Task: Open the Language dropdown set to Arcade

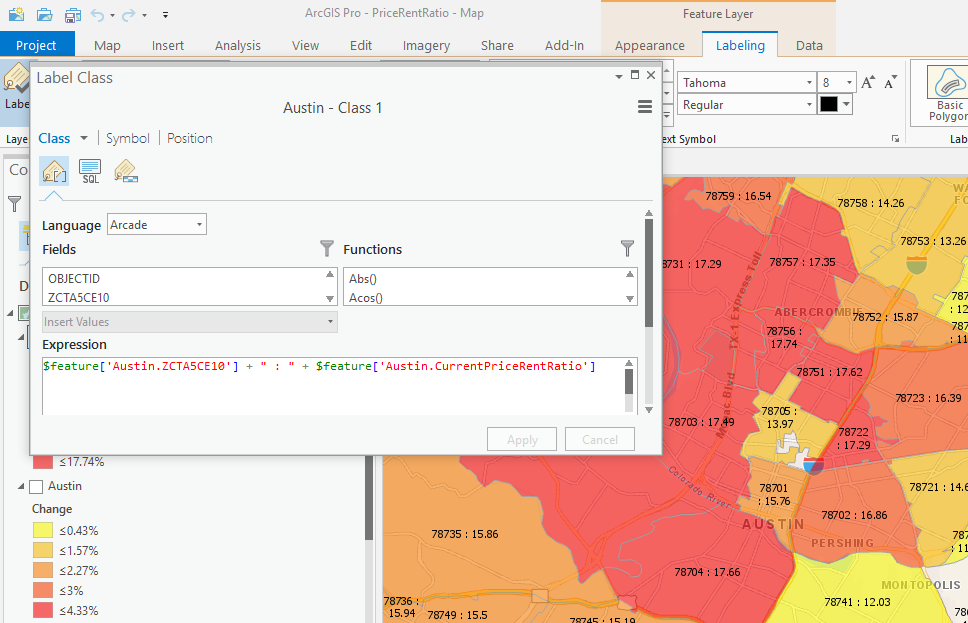Action: [157, 225]
